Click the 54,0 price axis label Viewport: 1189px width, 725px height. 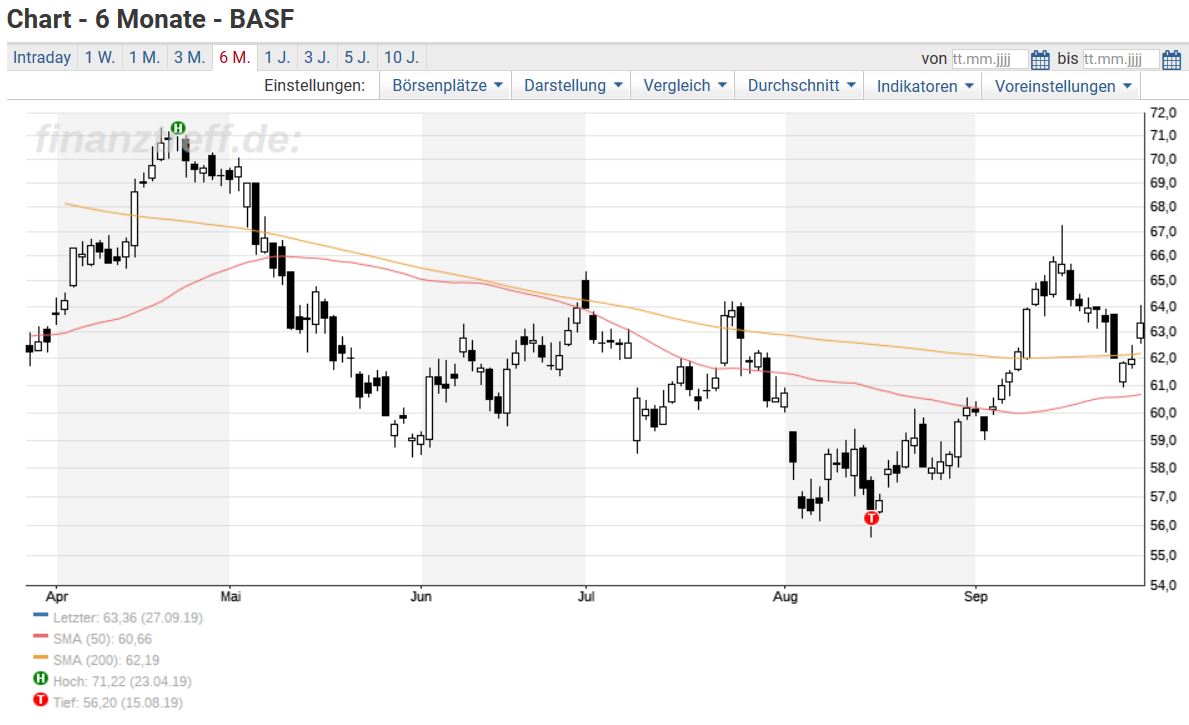pos(1163,585)
